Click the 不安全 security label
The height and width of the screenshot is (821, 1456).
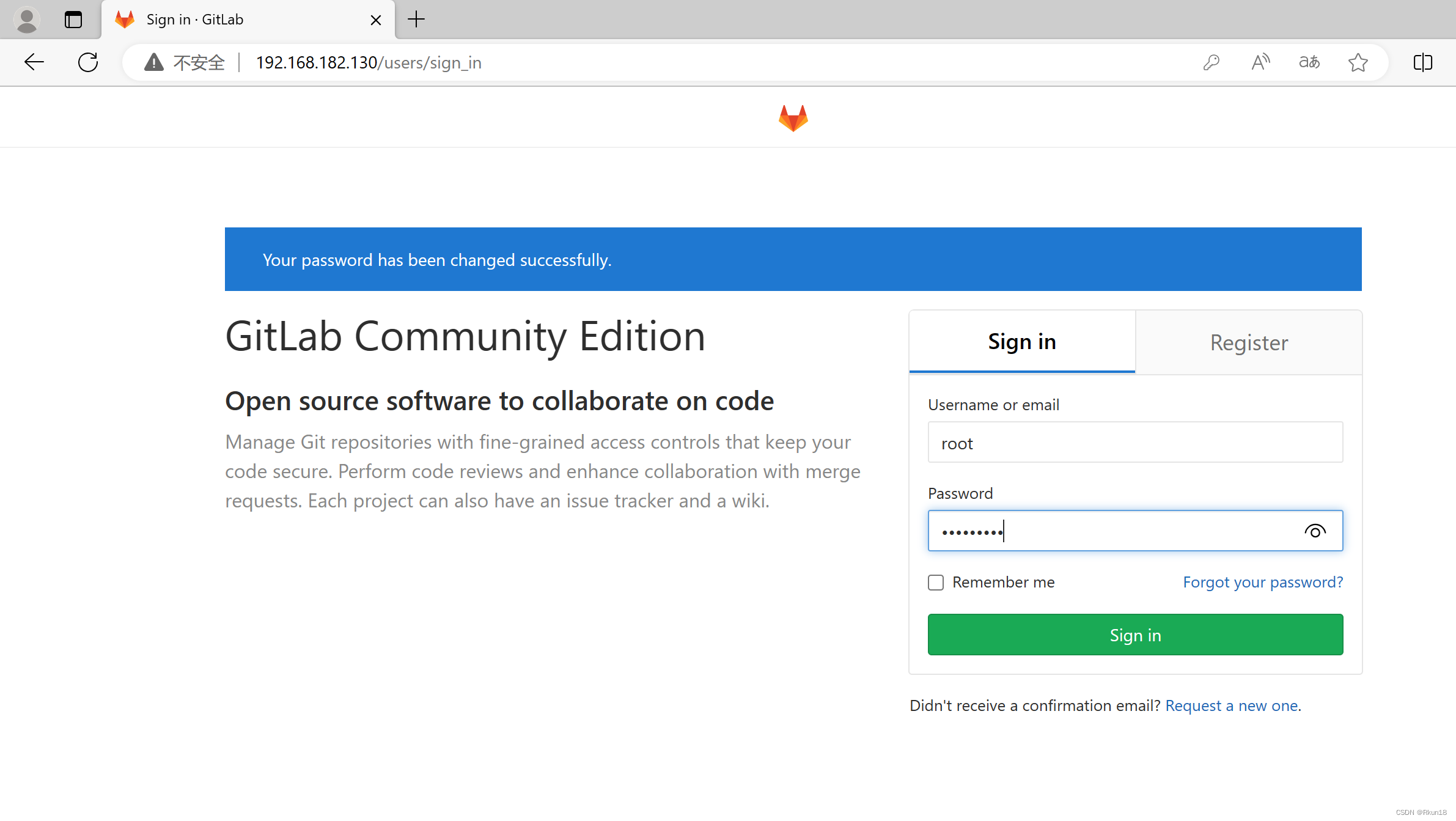click(x=199, y=62)
